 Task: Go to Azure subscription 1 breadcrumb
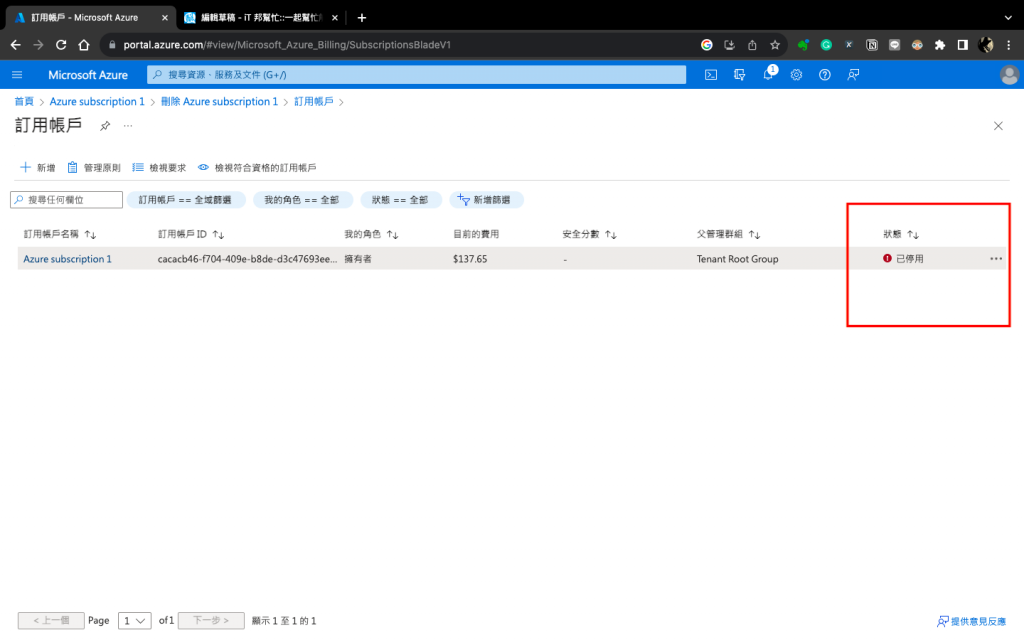pos(97,101)
